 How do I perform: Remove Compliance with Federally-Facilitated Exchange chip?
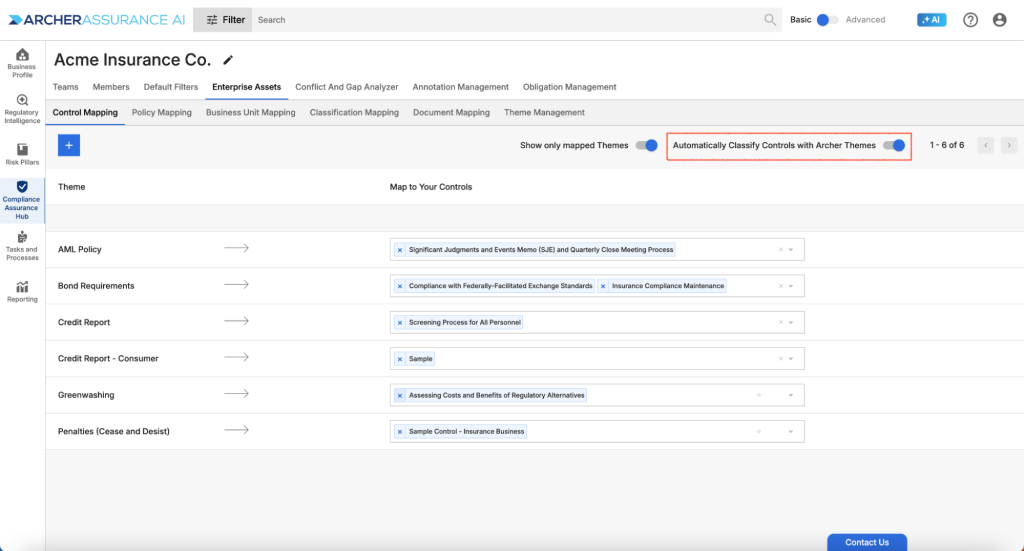(400, 286)
